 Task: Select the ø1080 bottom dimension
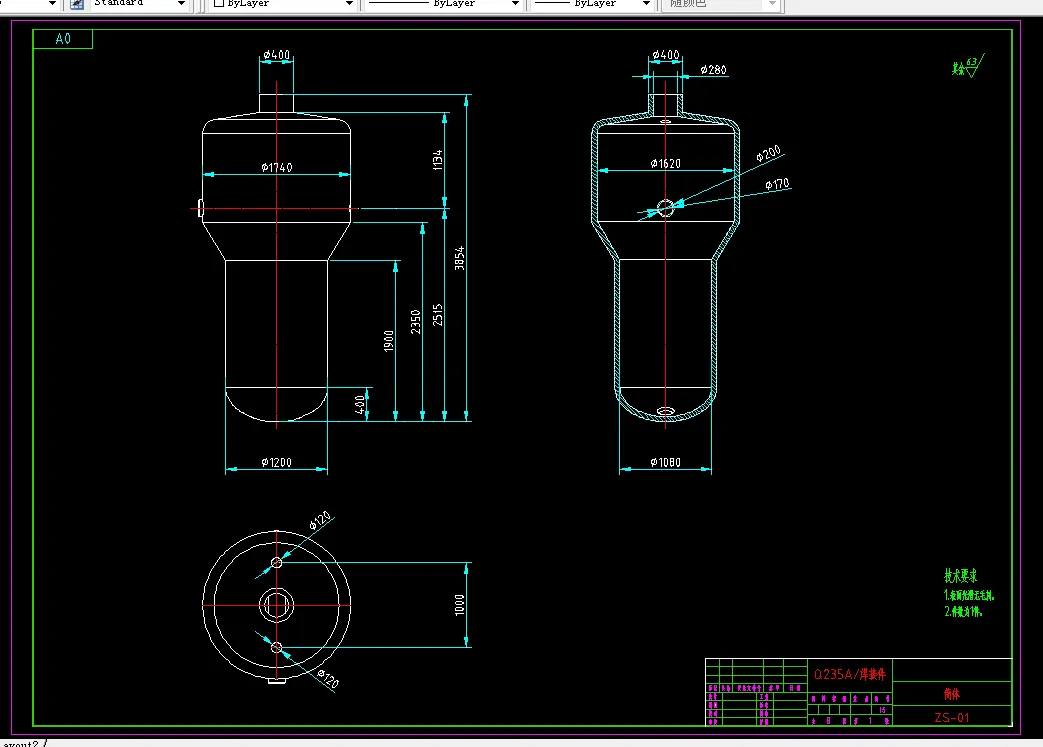pos(665,462)
